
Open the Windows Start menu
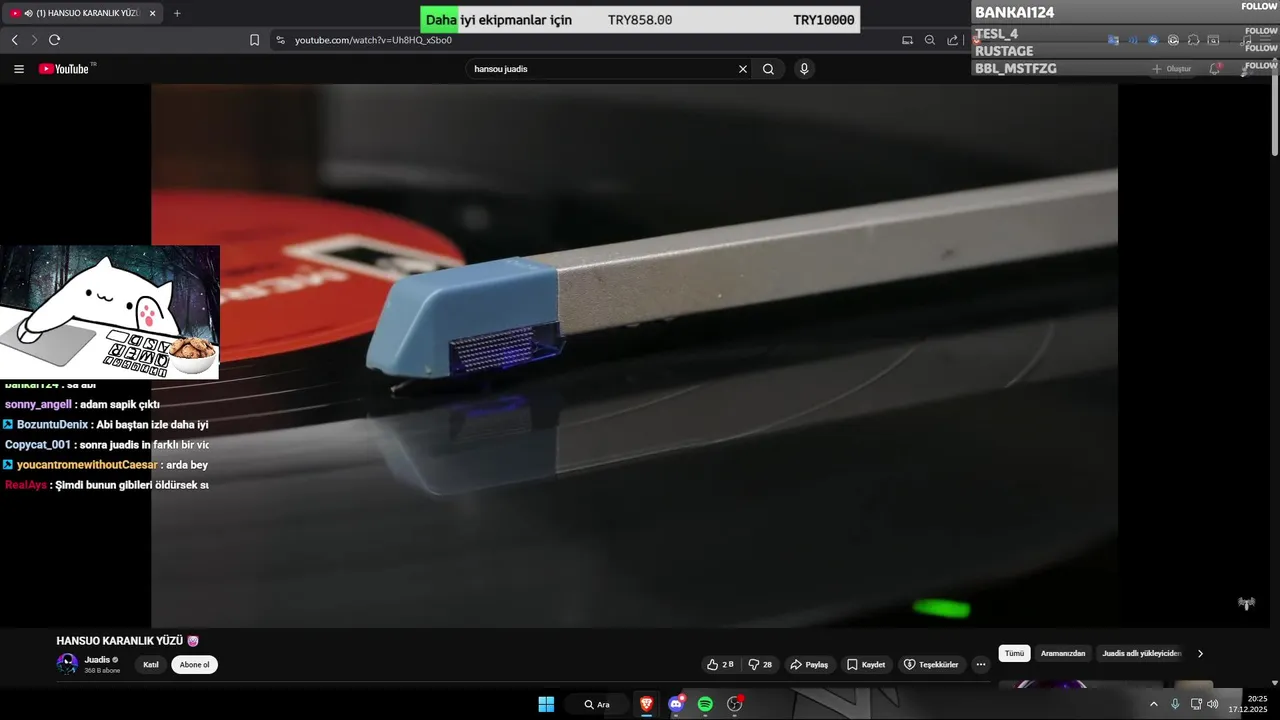click(x=546, y=704)
